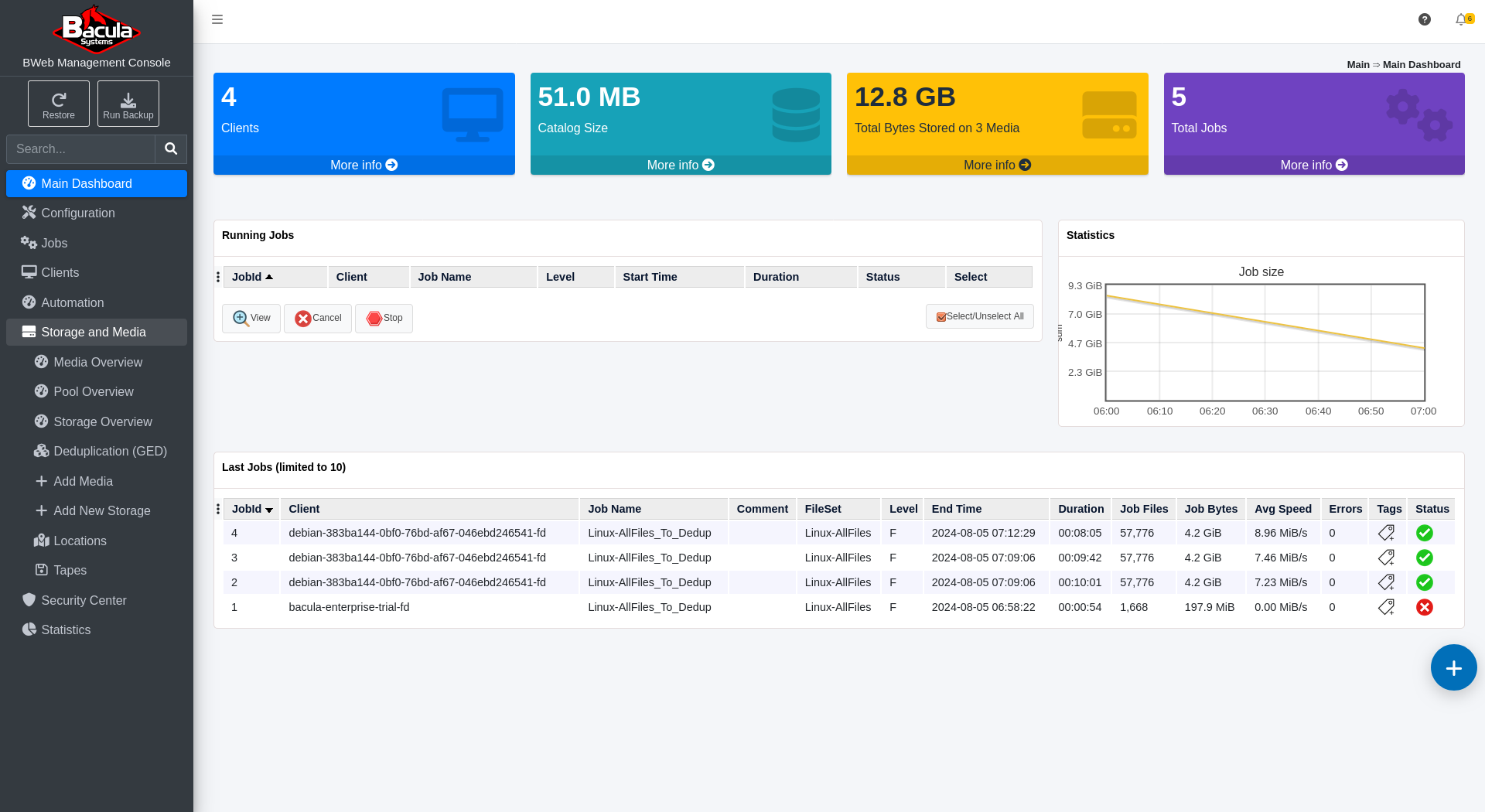Click the tag icon for job 3

tap(1387, 558)
